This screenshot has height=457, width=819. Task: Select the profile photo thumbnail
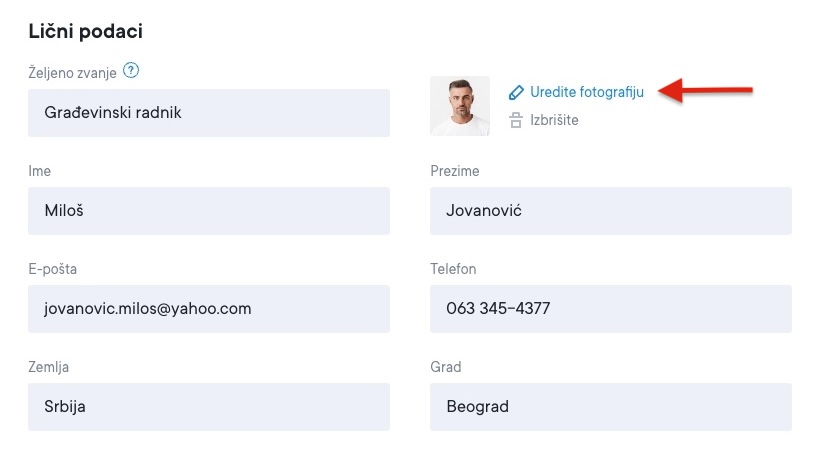[460, 106]
